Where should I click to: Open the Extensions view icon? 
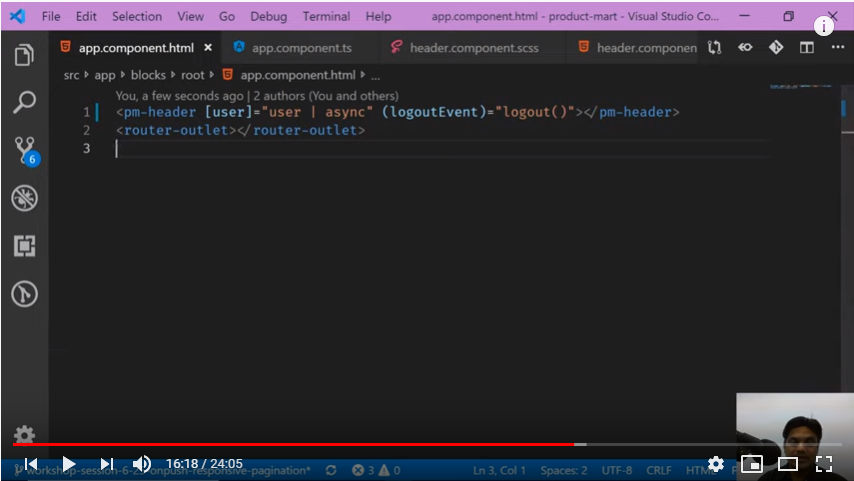coord(24,246)
